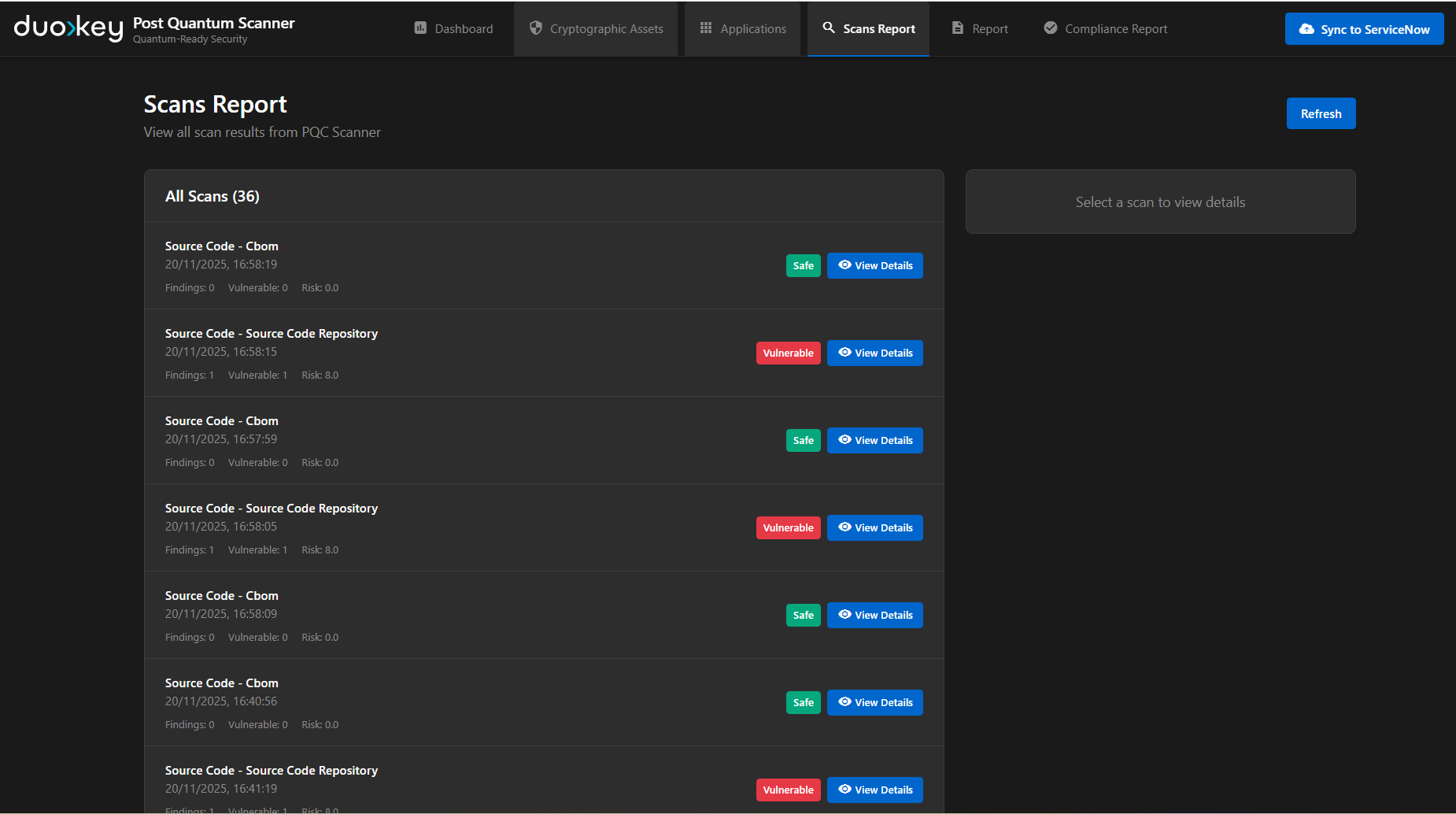Click Vulnerable badge on 16:58:15 scan

(788, 353)
